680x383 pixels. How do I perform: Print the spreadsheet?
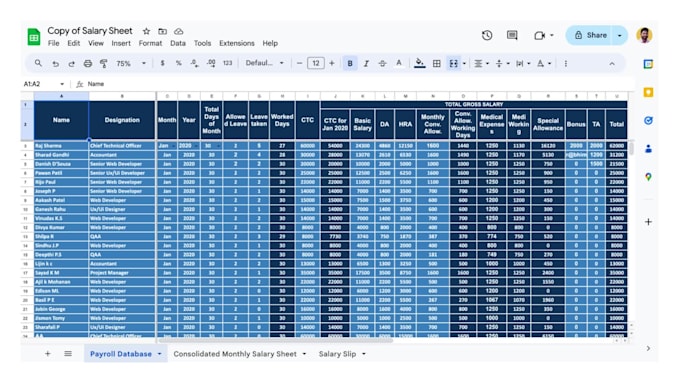(x=88, y=64)
